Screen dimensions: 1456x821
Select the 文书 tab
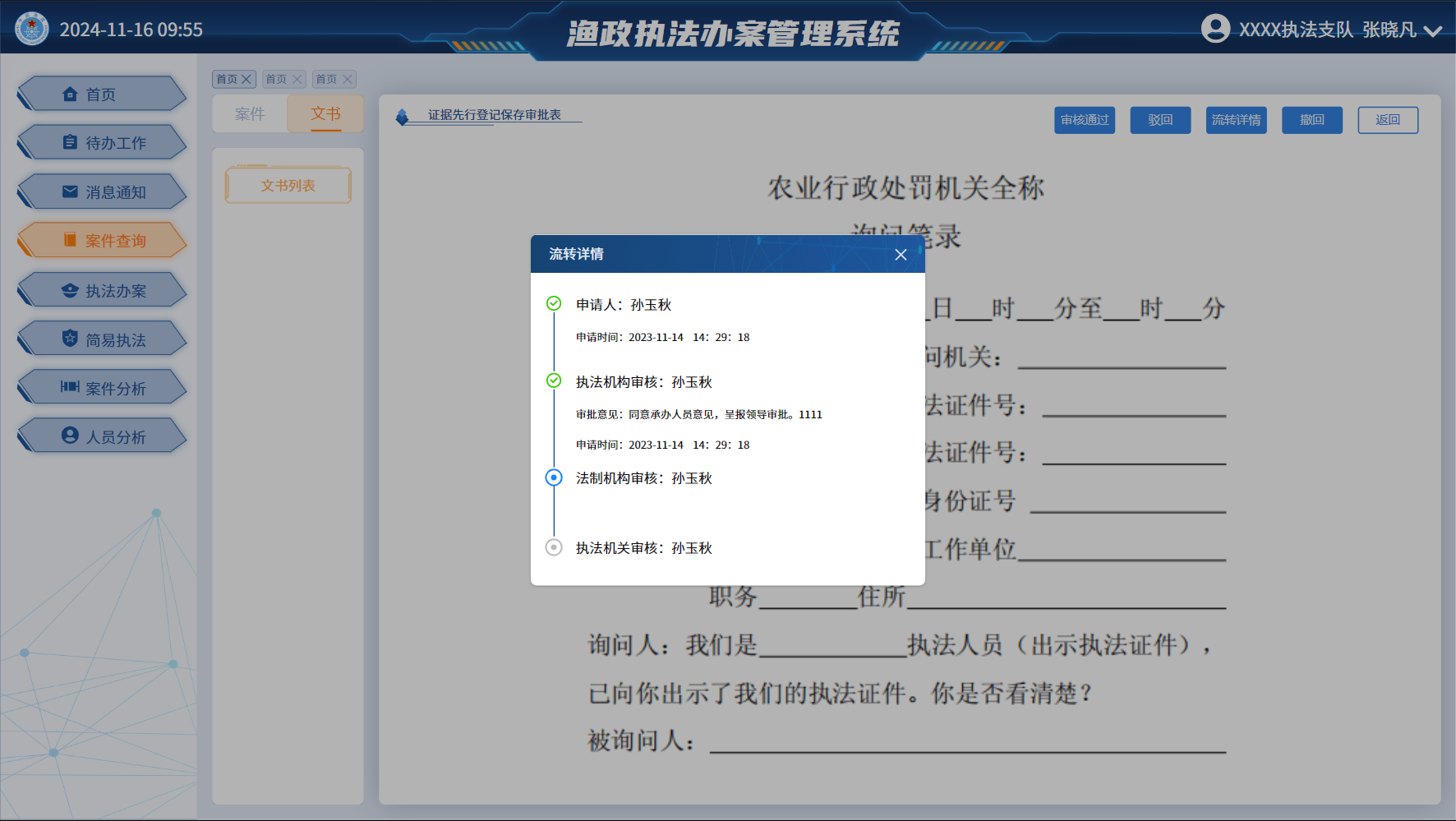pos(325,114)
